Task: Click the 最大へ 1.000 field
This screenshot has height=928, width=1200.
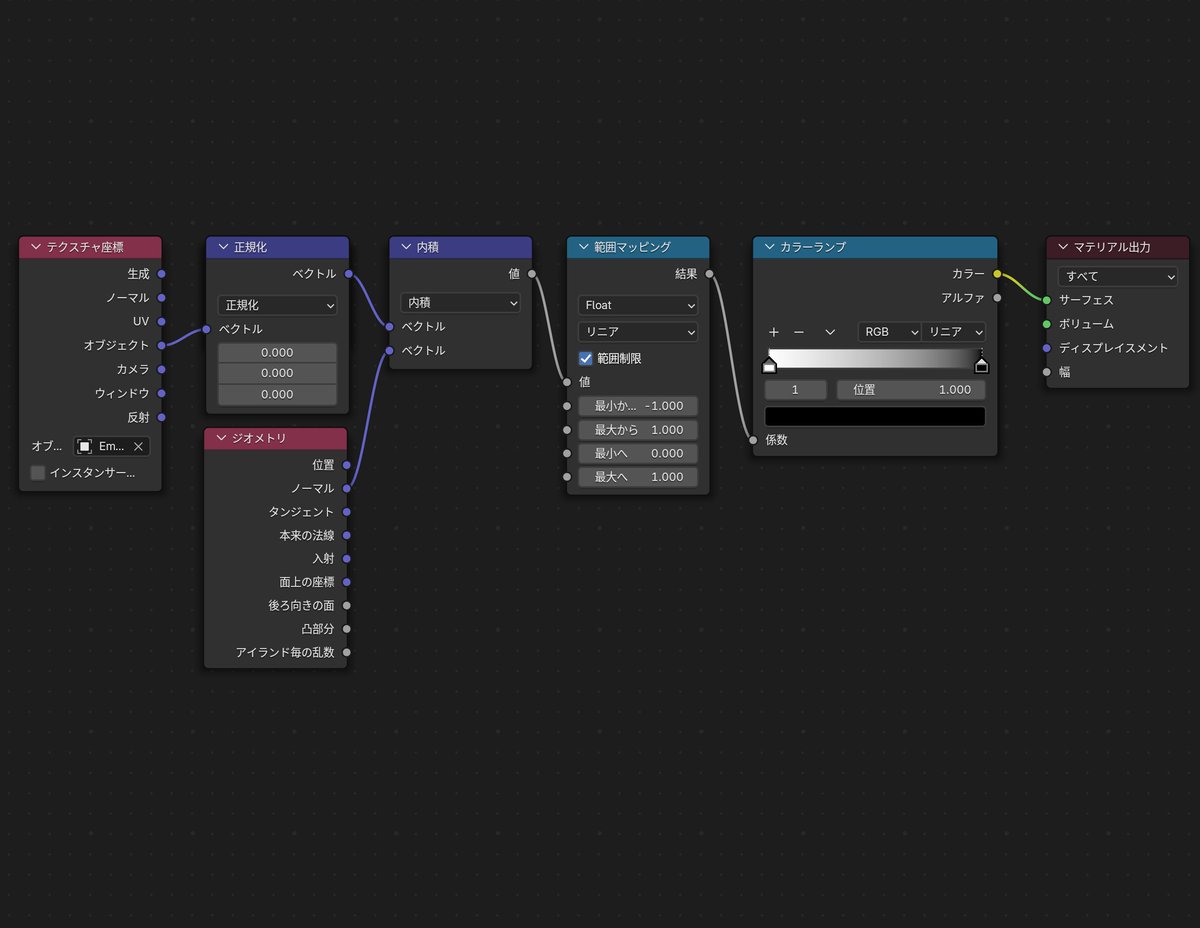Action: [638, 477]
